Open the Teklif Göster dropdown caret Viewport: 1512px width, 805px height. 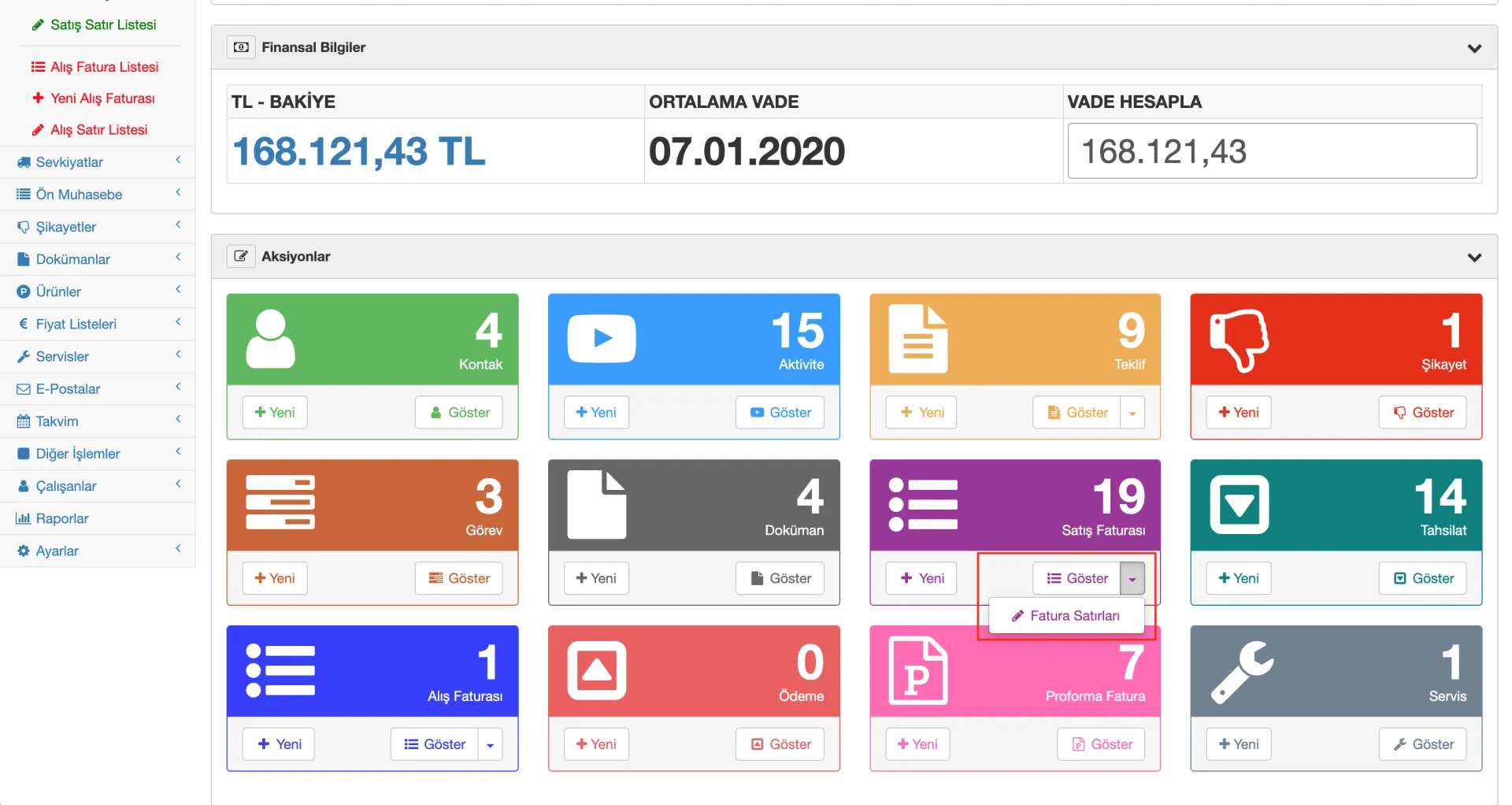[x=1132, y=413]
